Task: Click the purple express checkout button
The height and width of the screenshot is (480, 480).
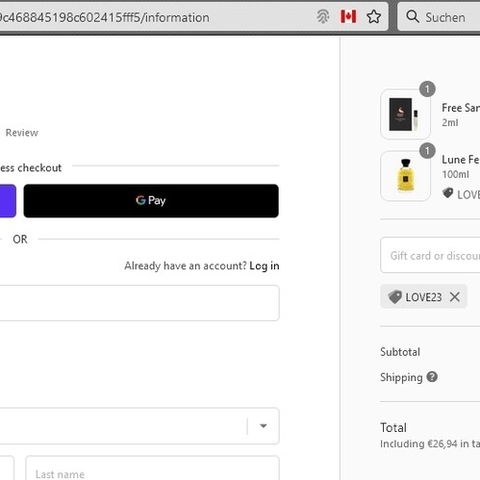Action: pos(8,201)
